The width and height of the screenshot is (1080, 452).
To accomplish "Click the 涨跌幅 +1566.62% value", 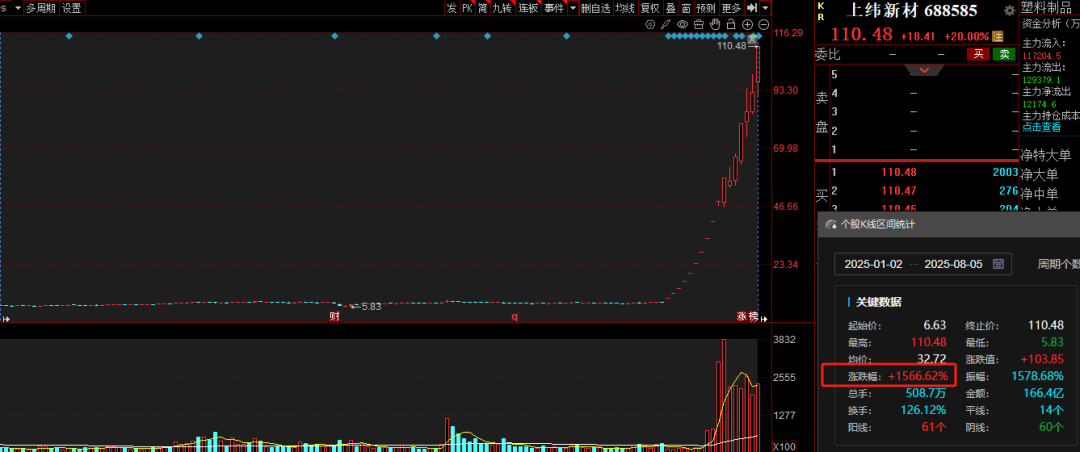I will click(x=920, y=376).
